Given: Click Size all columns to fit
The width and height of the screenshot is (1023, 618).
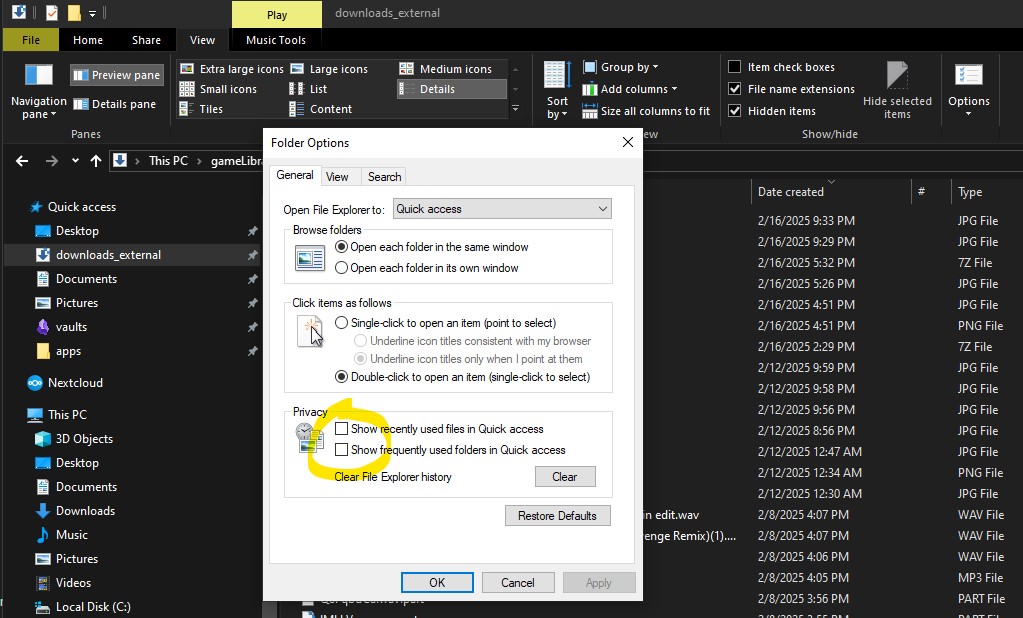Looking at the screenshot, I should [648, 110].
